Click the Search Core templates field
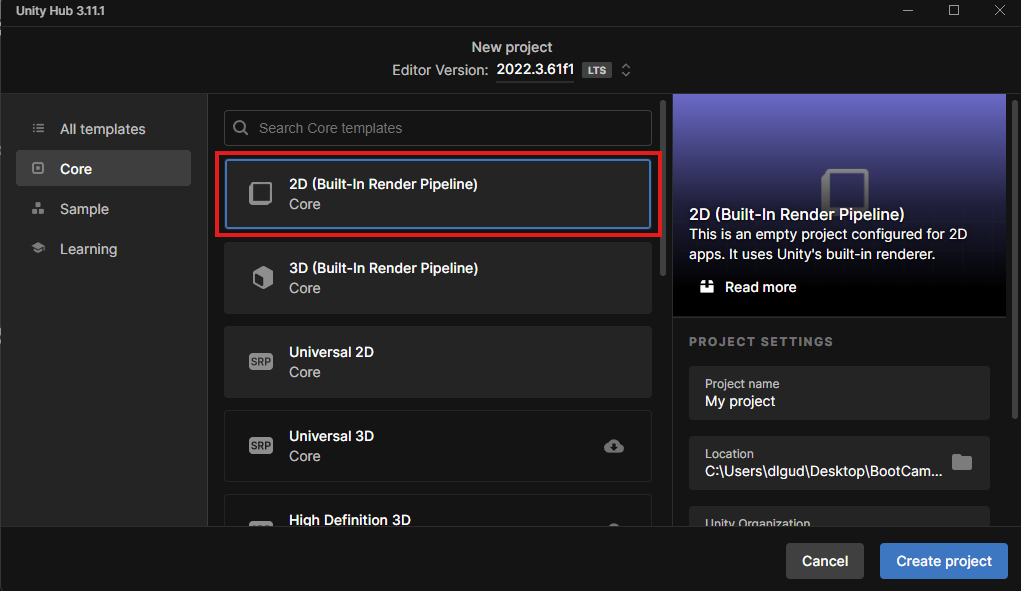The image size is (1021, 591). (438, 128)
